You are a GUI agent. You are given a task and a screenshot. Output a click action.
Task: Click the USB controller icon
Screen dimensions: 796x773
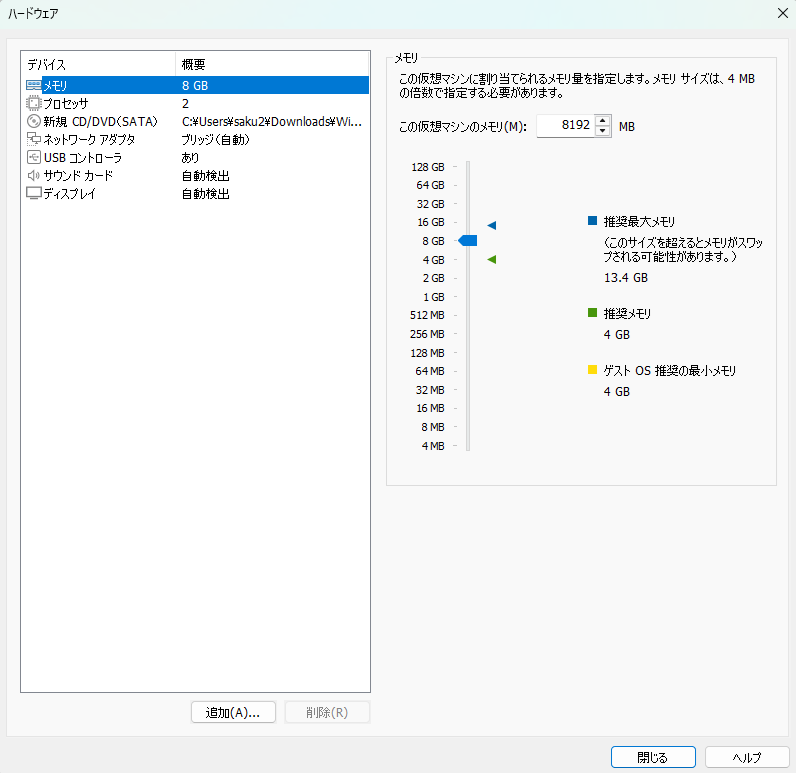[x=33, y=158]
